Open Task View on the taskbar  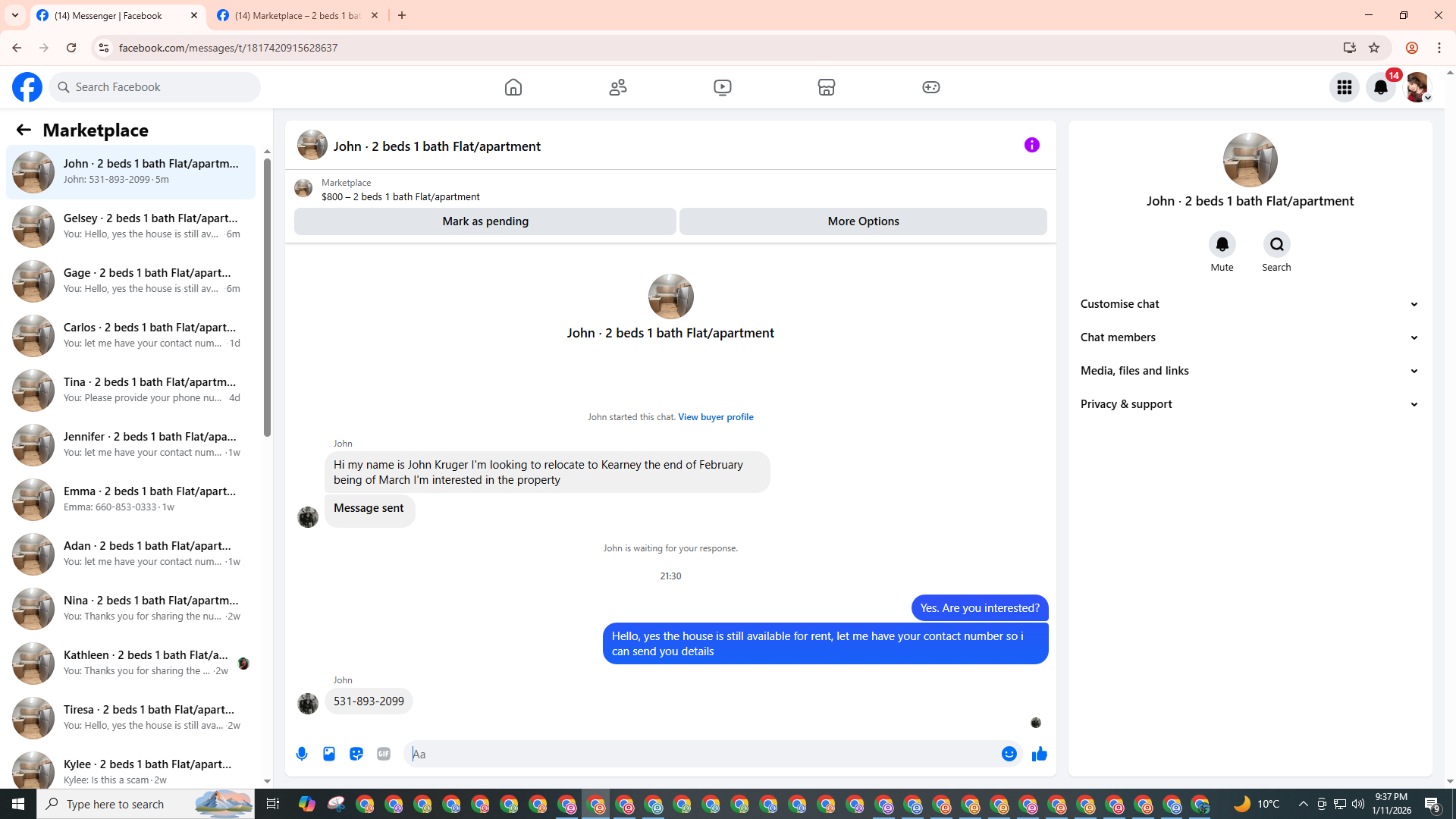[273, 804]
